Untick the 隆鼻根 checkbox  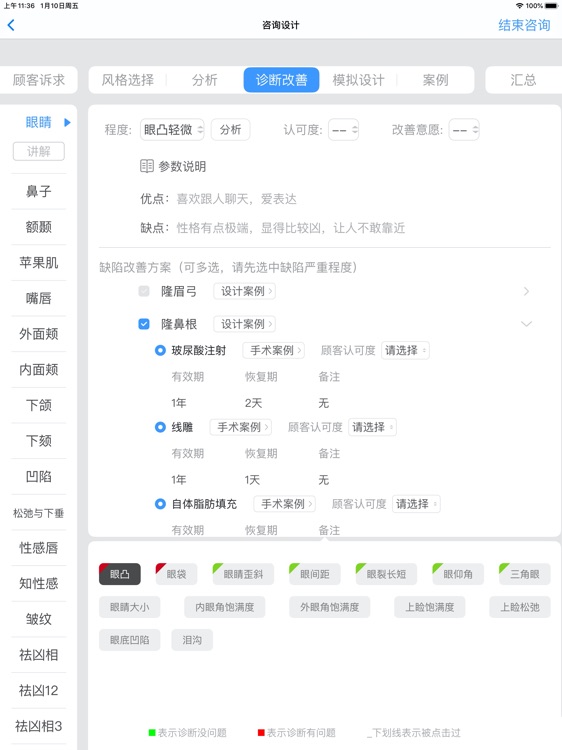tap(144, 324)
